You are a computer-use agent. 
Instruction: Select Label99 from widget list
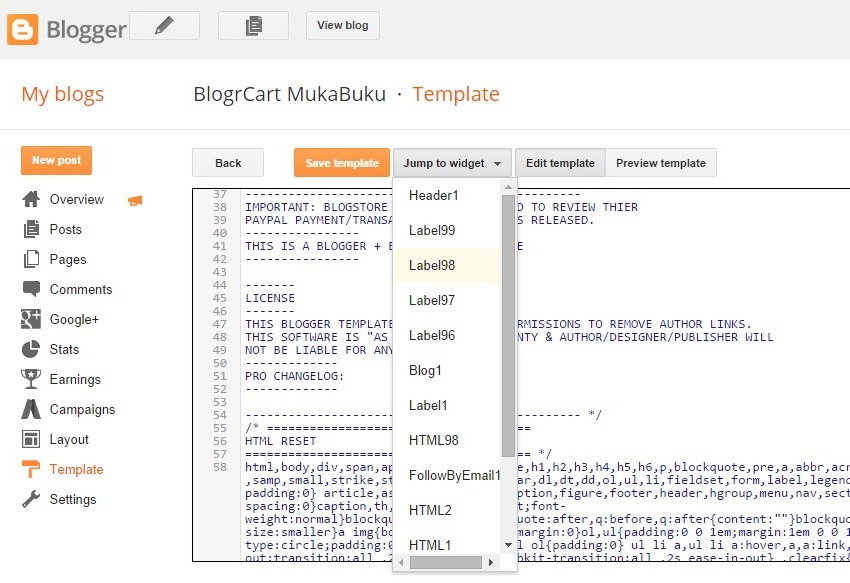click(x=447, y=230)
